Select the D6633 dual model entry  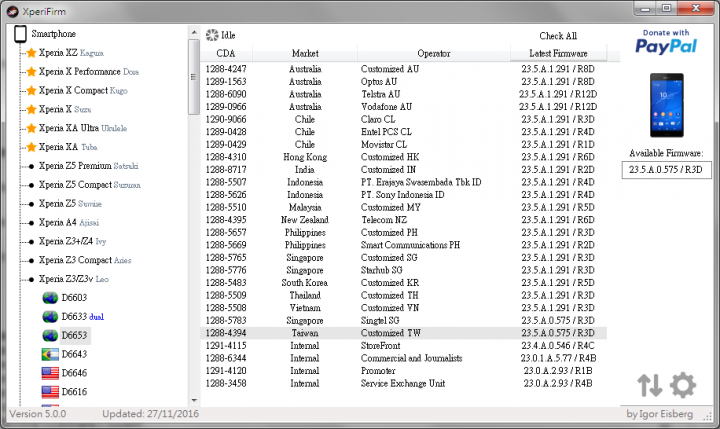[x=83, y=316]
